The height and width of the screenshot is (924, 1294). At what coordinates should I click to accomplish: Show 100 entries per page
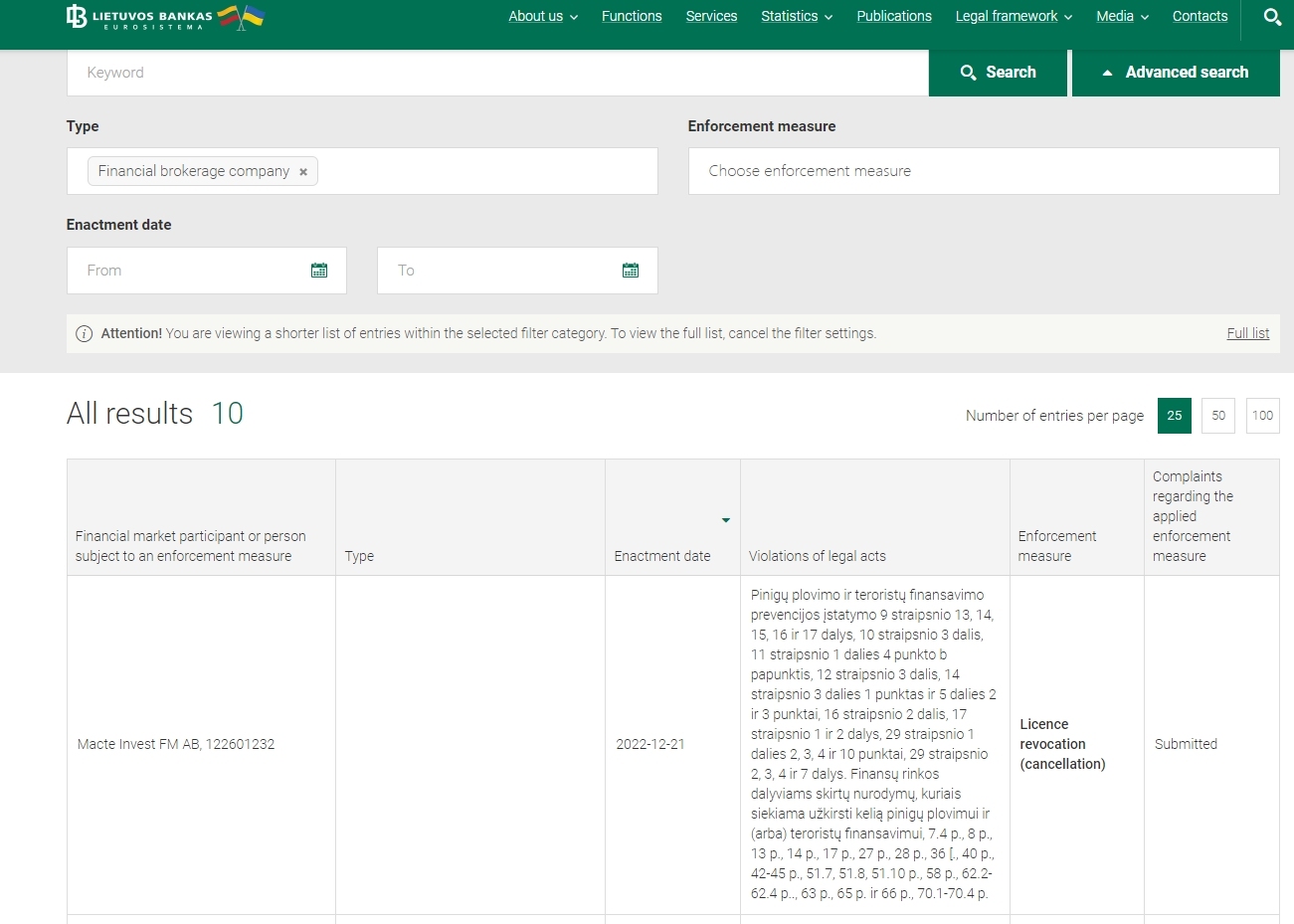pos(1262,416)
